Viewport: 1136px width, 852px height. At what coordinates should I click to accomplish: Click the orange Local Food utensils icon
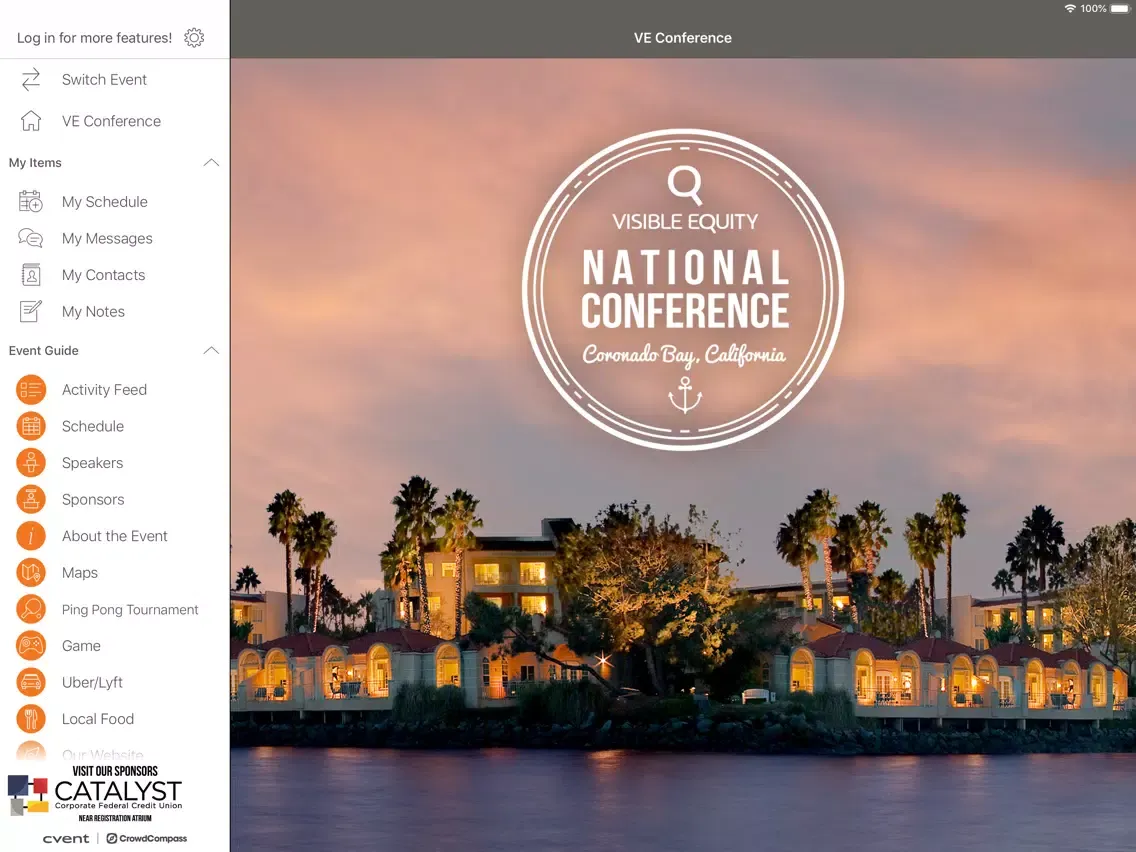(x=31, y=719)
